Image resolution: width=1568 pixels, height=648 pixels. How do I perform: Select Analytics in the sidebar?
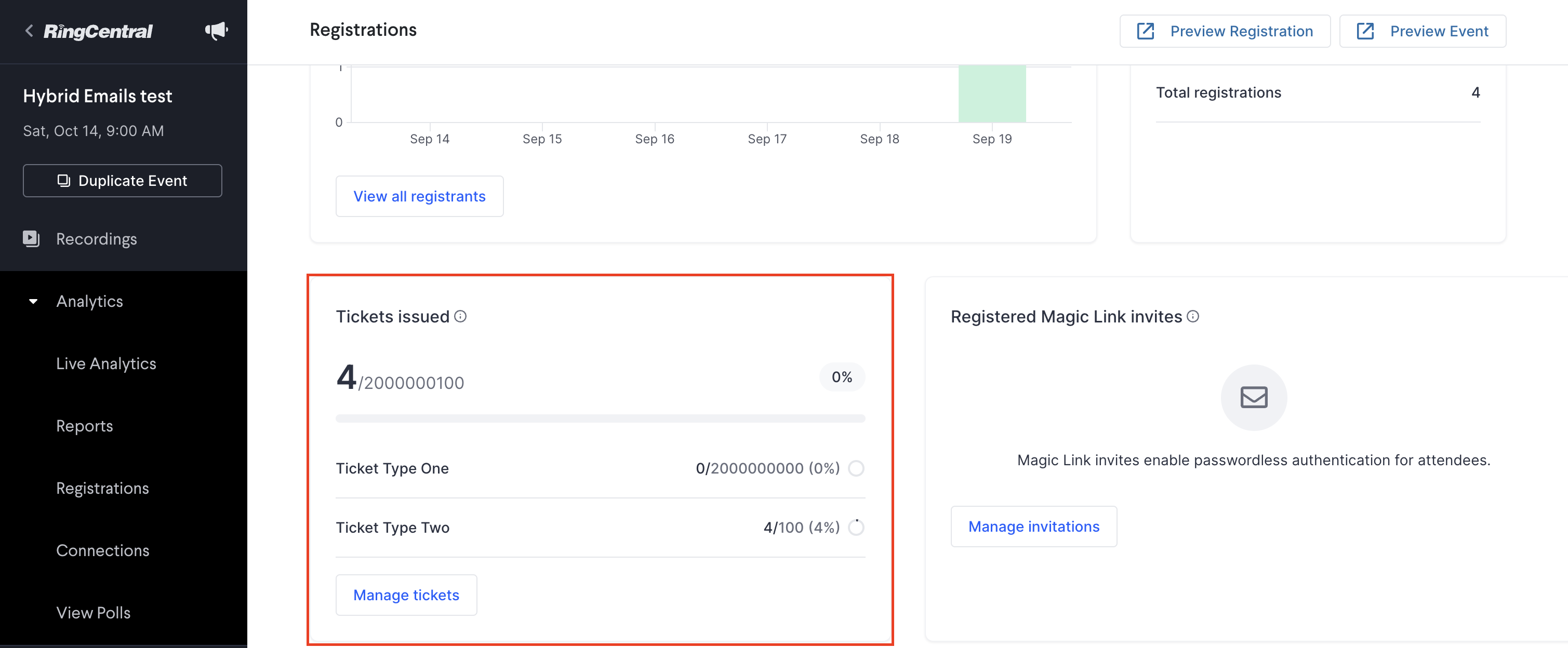click(x=89, y=301)
